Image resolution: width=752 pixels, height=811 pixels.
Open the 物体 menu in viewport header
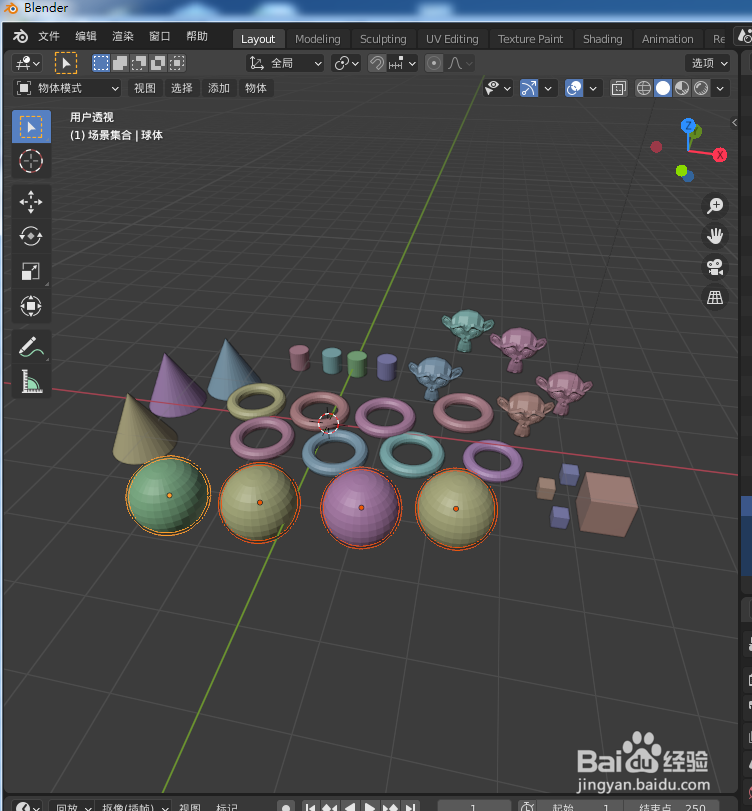[255, 88]
